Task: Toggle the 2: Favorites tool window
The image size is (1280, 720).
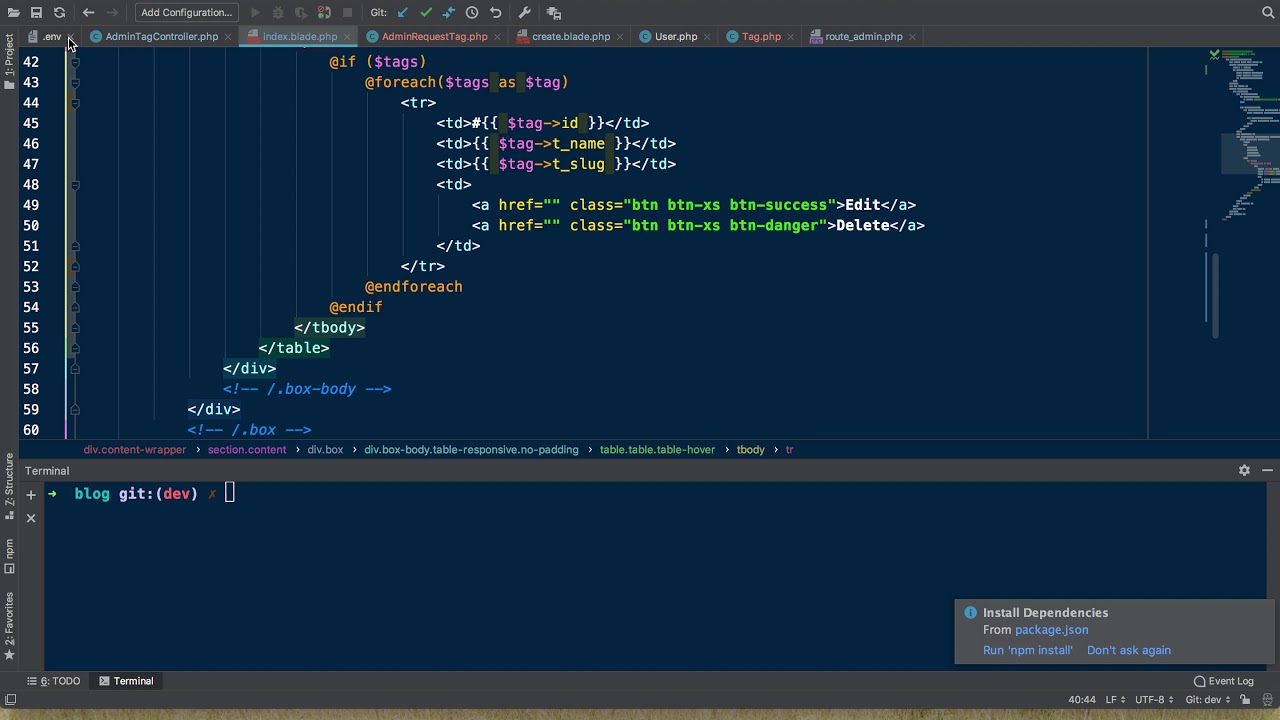Action: pyautogui.click(x=9, y=626)
